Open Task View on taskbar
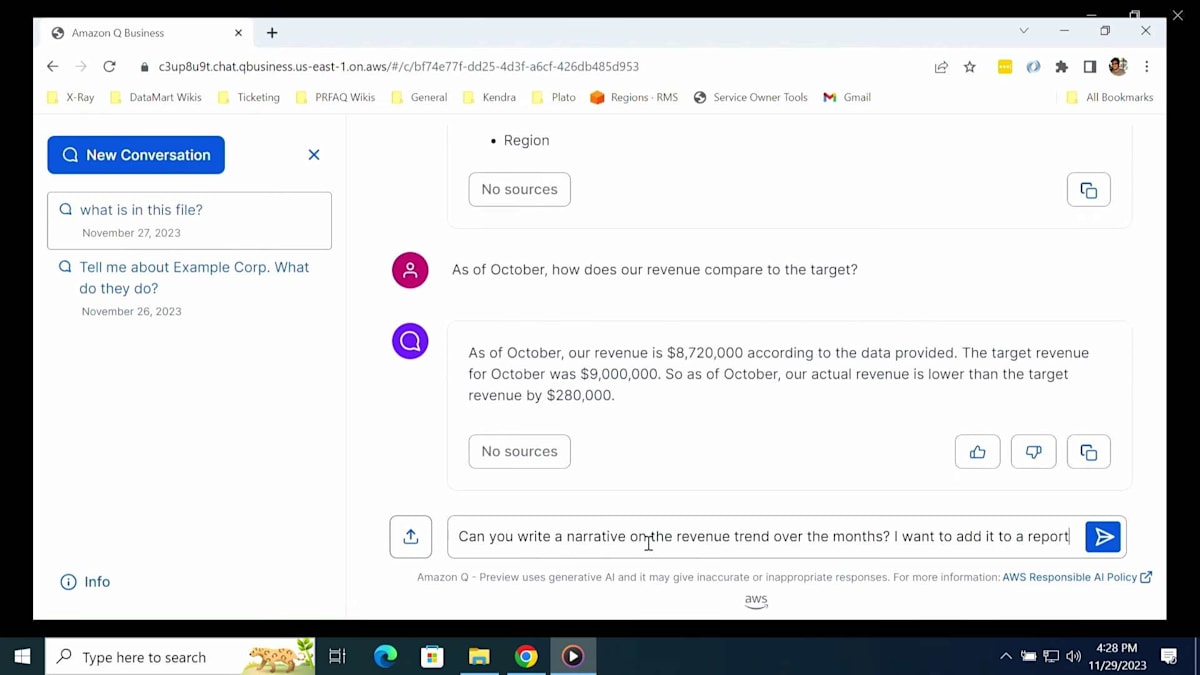Viewport: 1200px width, 675px height. pos(337,657)
